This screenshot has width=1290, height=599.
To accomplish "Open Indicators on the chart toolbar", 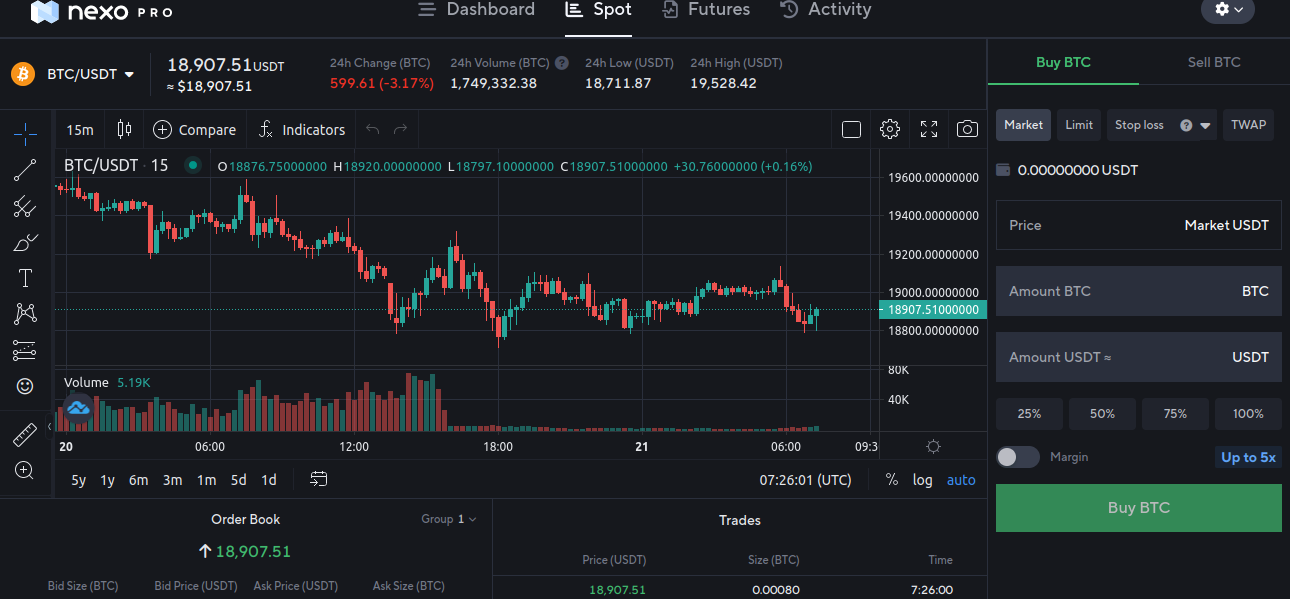I will click(301, 129).
